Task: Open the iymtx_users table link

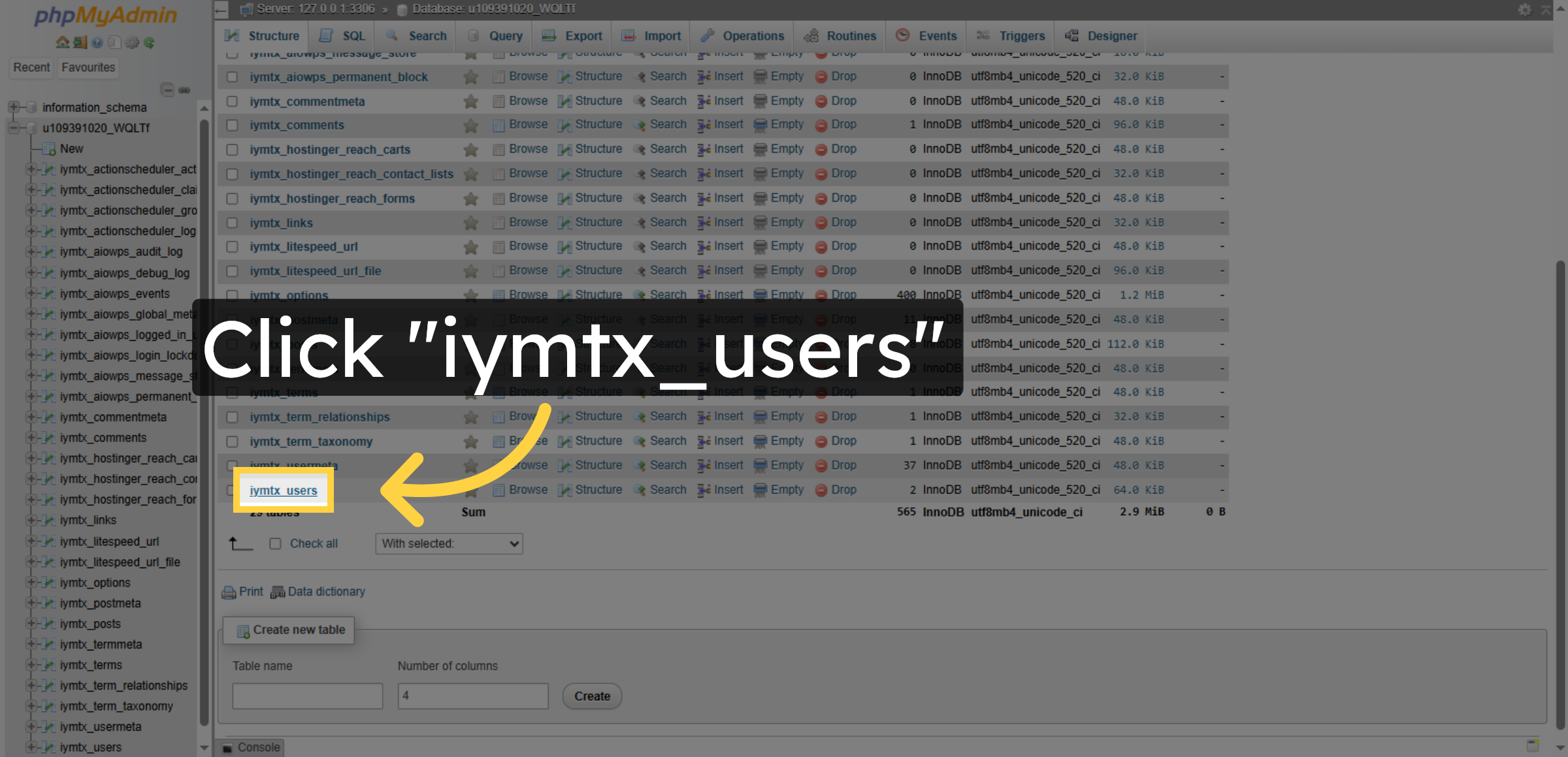Action: point(283,491)
